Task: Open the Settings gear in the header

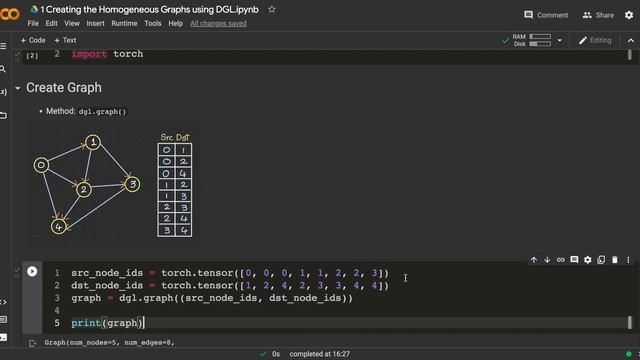Action: pos(629,15)
